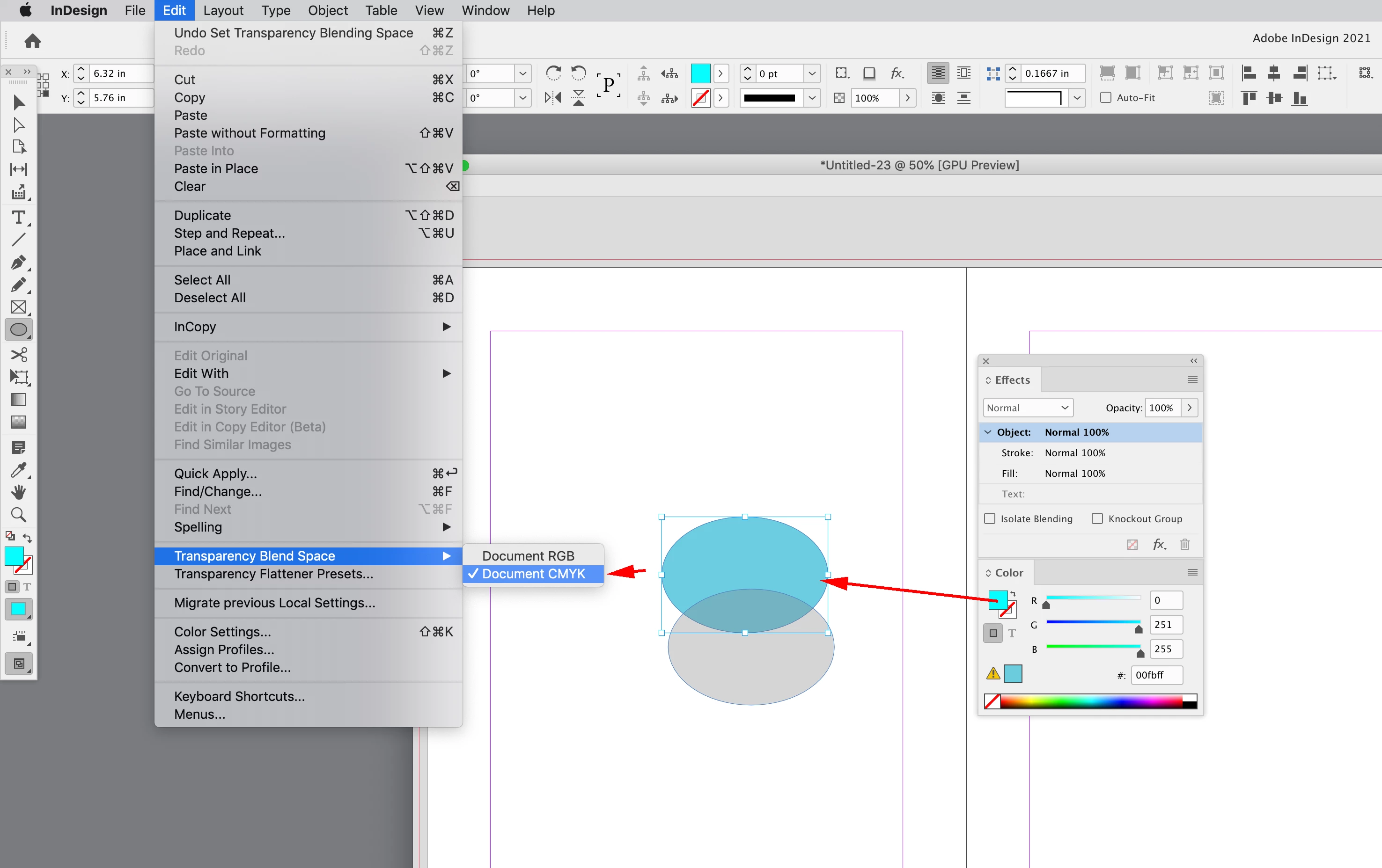
Task: Open the Layout menu
Action: point(223,10)
